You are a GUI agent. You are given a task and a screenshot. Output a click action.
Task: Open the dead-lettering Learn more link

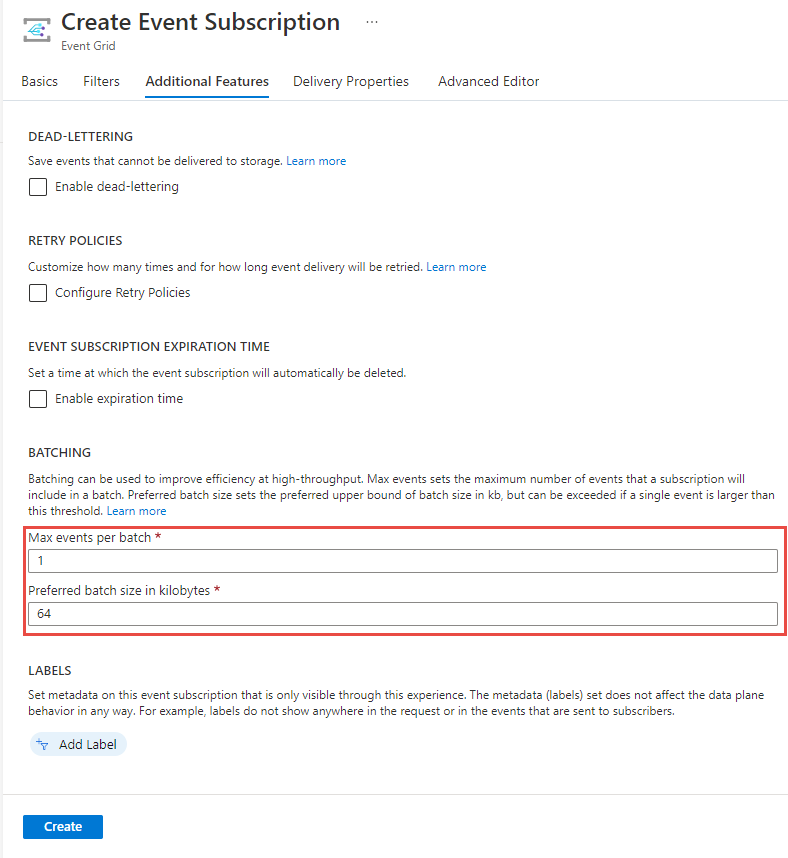(316, 160)
